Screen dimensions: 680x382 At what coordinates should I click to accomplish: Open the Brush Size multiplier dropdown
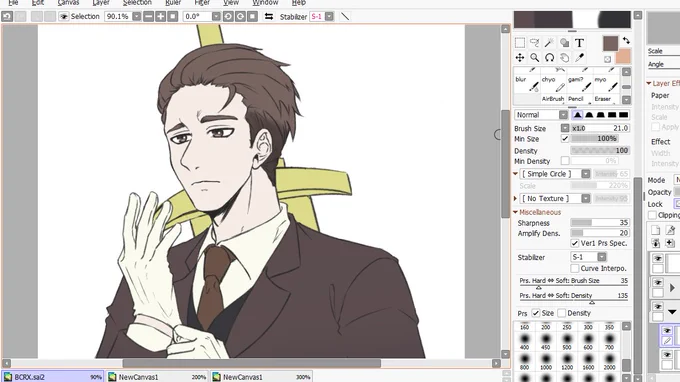pyautogui.click(x=565, y=128)
